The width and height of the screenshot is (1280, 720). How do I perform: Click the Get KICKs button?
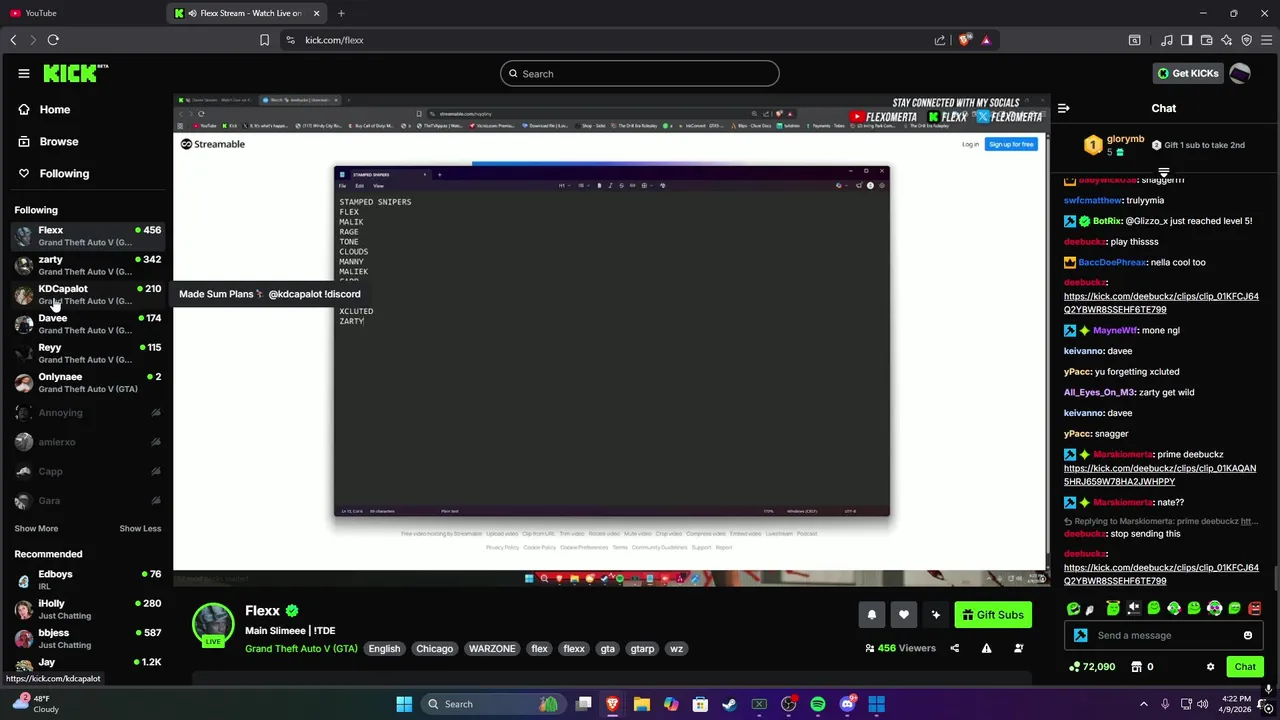pyautogui.click(x=1188, y=73)
